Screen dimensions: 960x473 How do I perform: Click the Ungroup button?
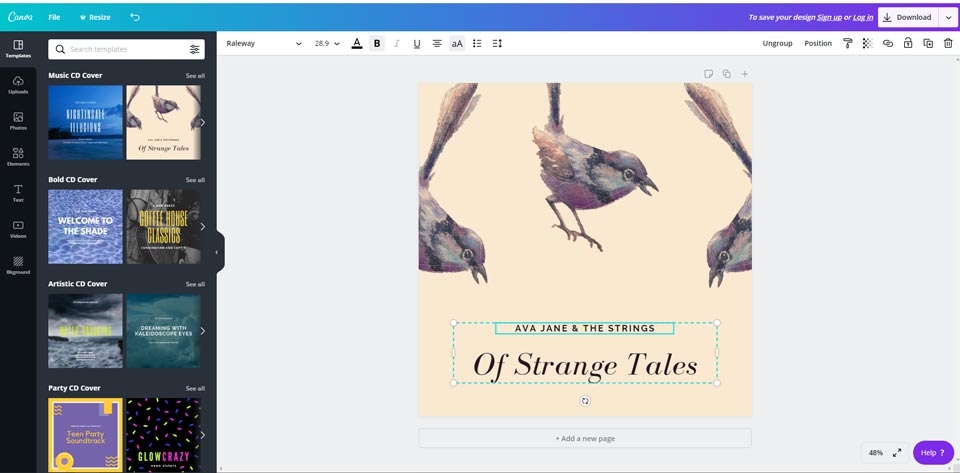pyautogui.click(x=778, y=43)
